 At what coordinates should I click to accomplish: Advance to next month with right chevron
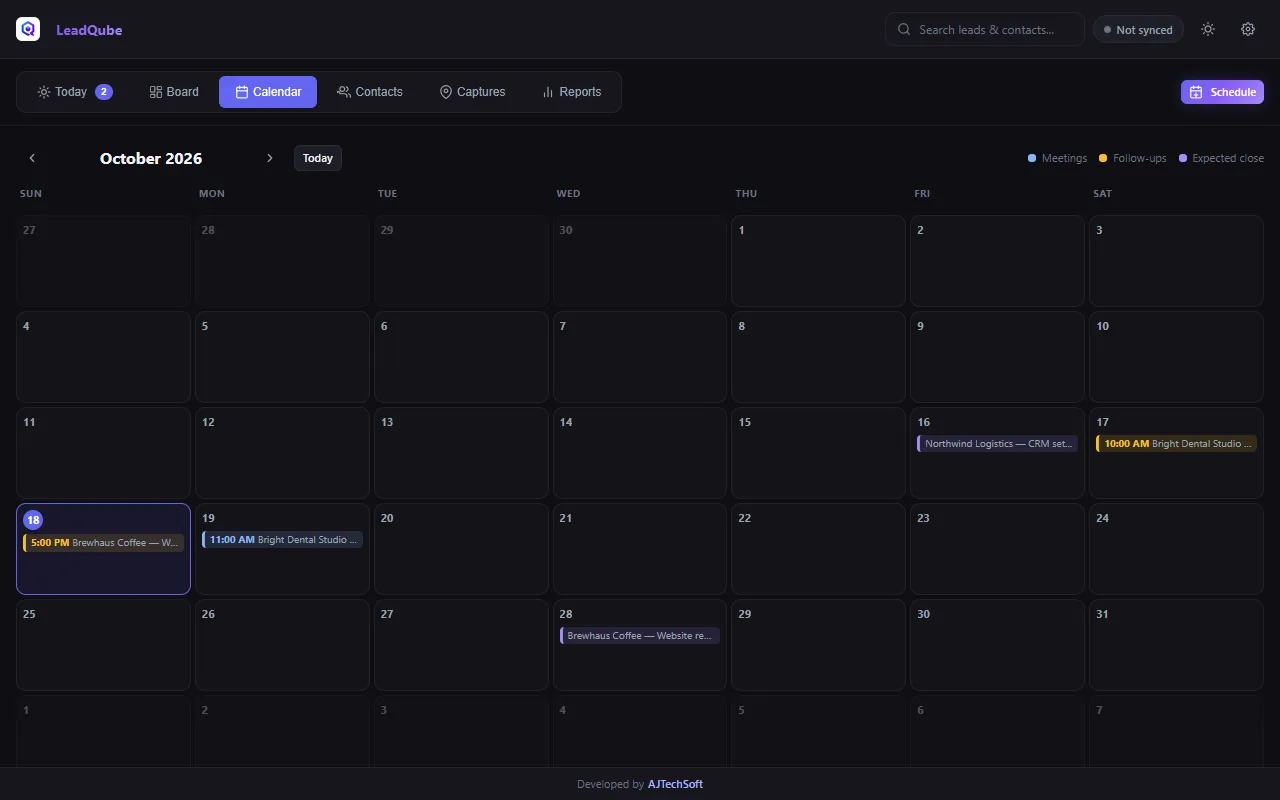tap(269, 158)
